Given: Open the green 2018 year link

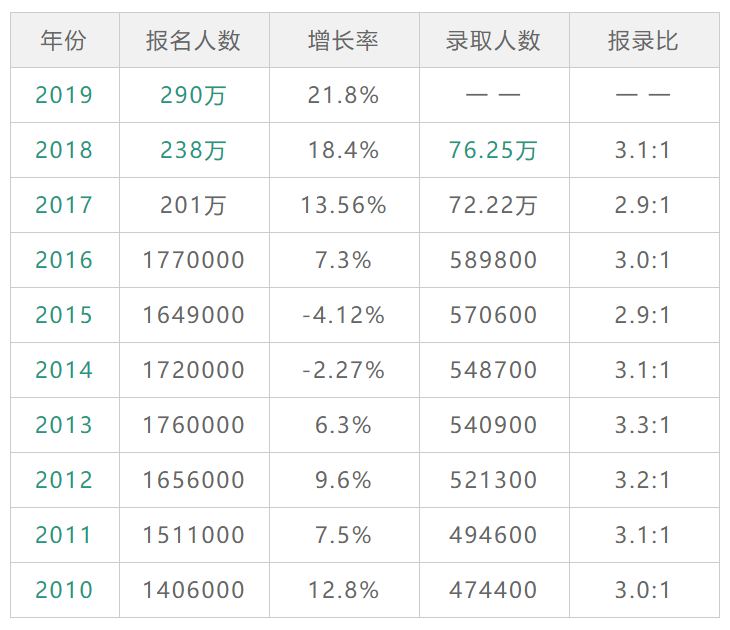Looking at the screenshot, I should point(64,150).
